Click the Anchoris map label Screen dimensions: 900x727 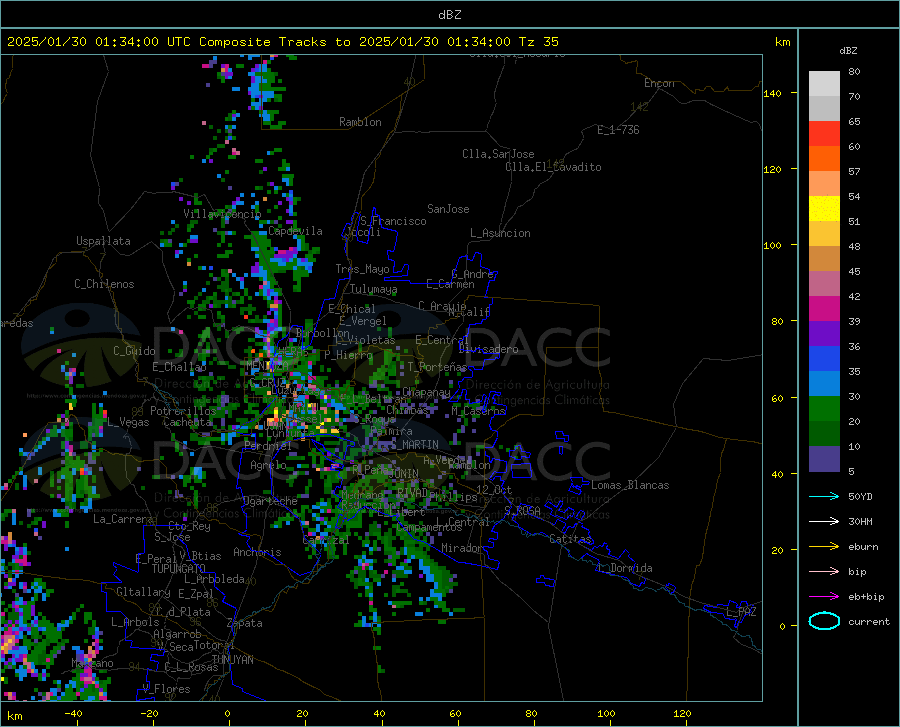[x=257, y=553]
